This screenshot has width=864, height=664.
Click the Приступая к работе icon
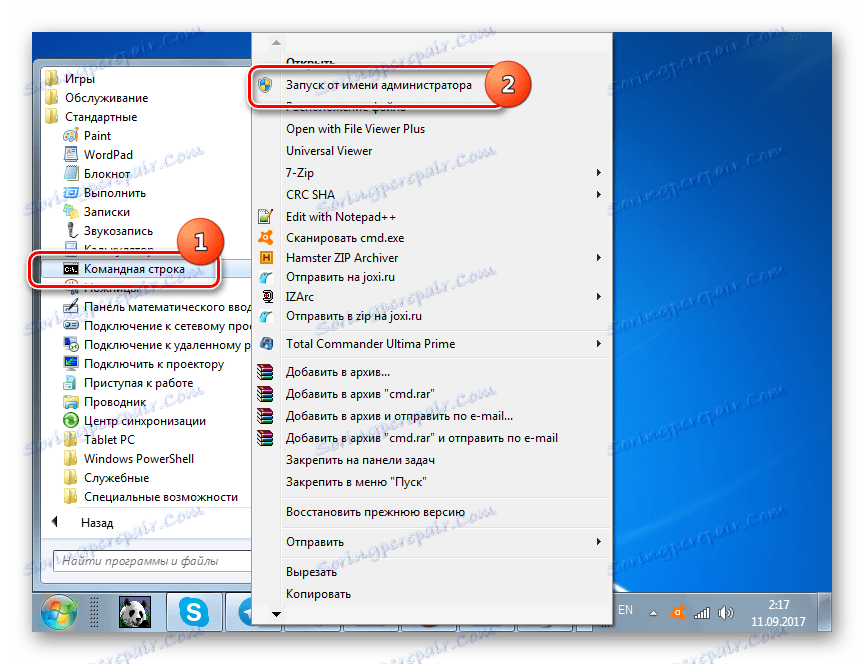click(x=71, y=382)
